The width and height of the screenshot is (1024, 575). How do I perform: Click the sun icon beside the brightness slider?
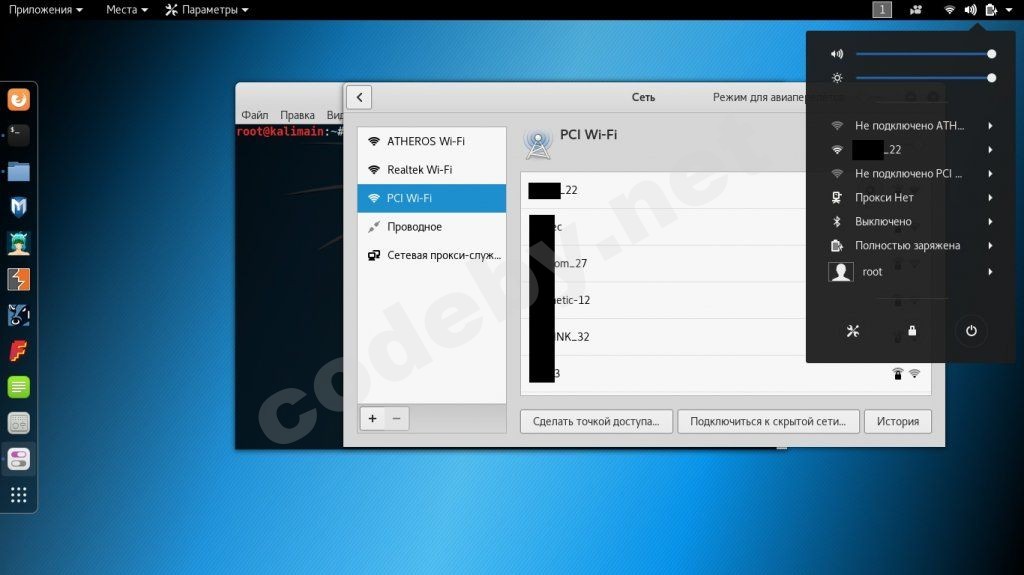tap(837, 78)
